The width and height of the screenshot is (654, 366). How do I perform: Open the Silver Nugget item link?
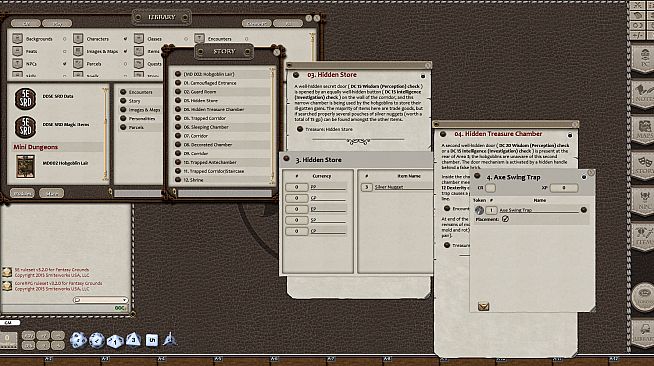coord(389,187)
